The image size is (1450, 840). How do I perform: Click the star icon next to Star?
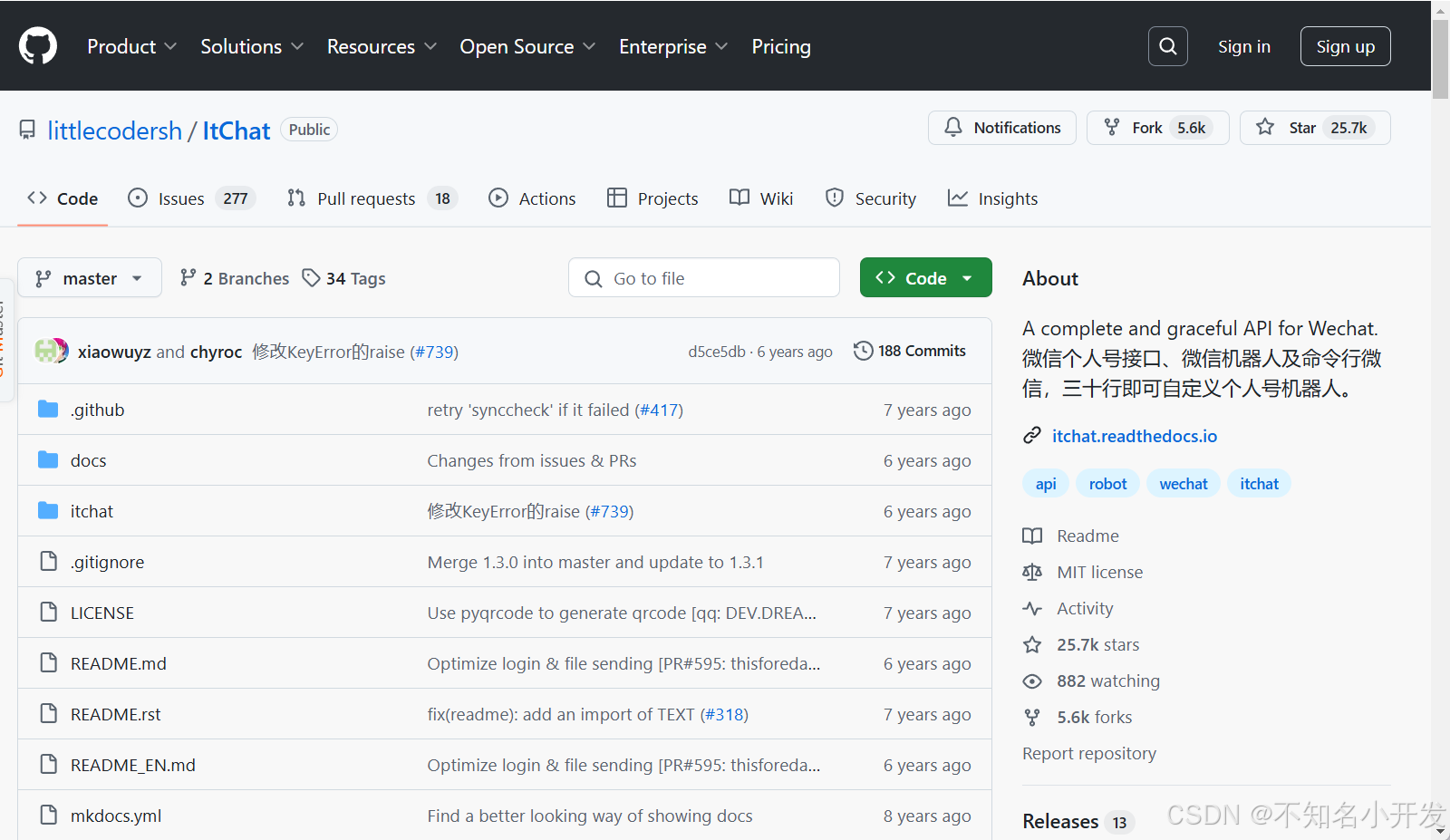pos(1265,128)
